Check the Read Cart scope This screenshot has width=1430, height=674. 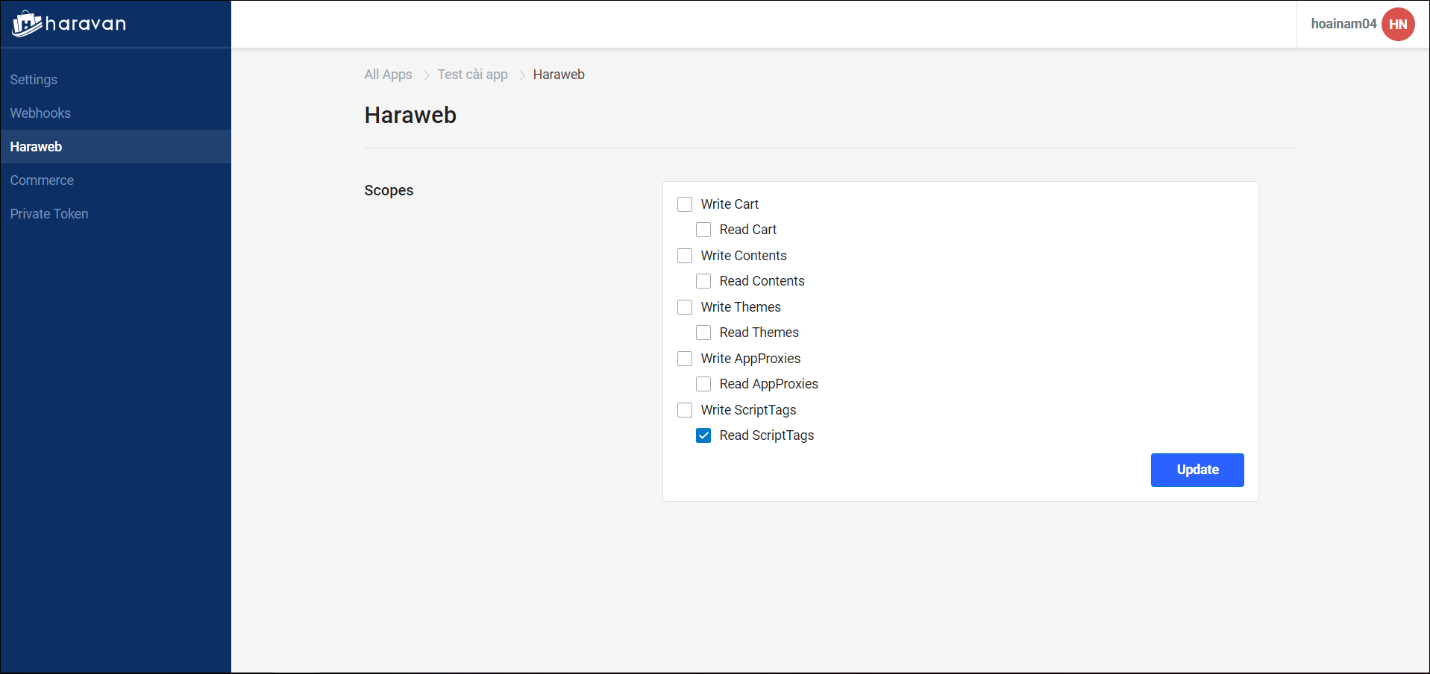coord(704,230)
